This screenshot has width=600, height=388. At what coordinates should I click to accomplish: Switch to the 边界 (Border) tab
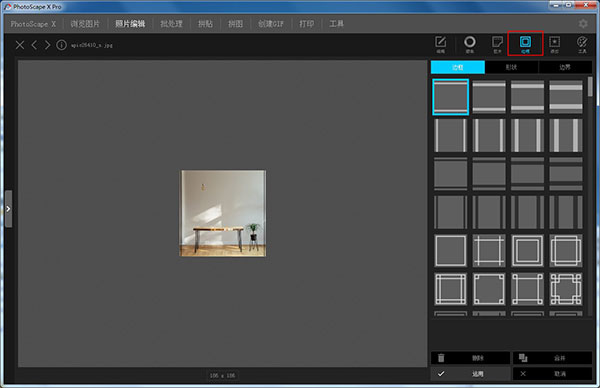coord(565,67)
